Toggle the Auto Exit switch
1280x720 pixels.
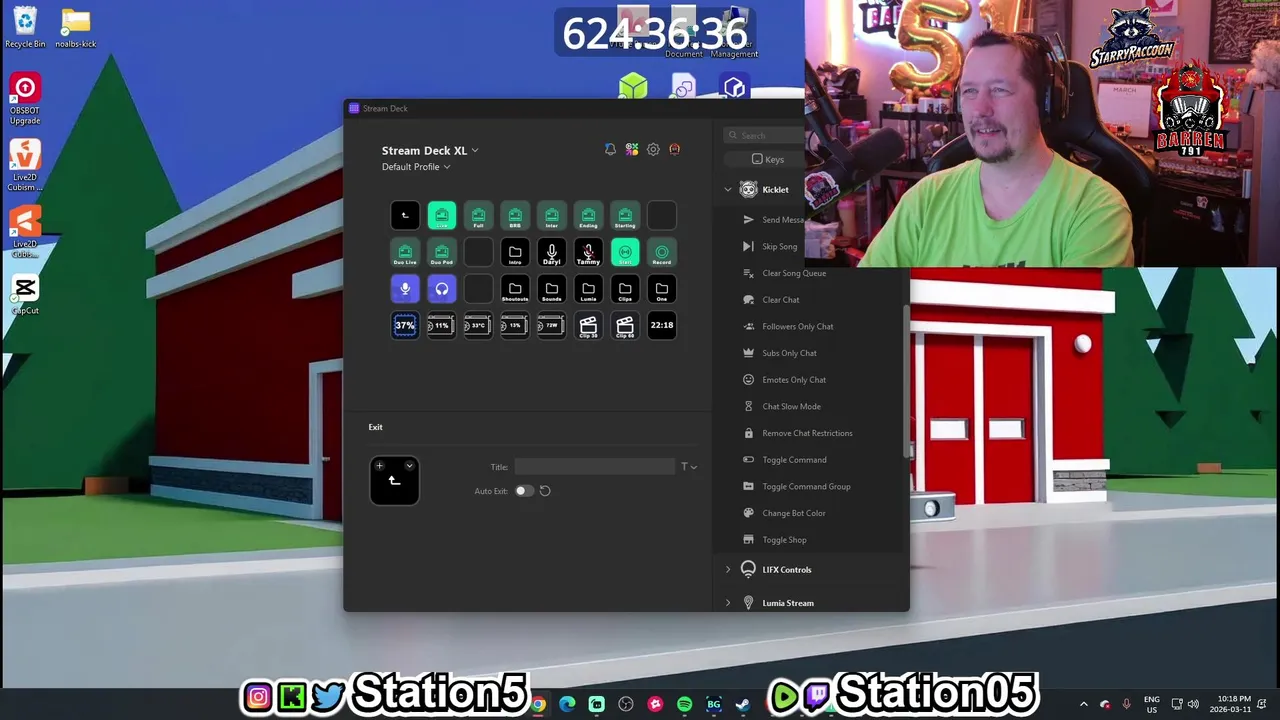tap(524, 491)
